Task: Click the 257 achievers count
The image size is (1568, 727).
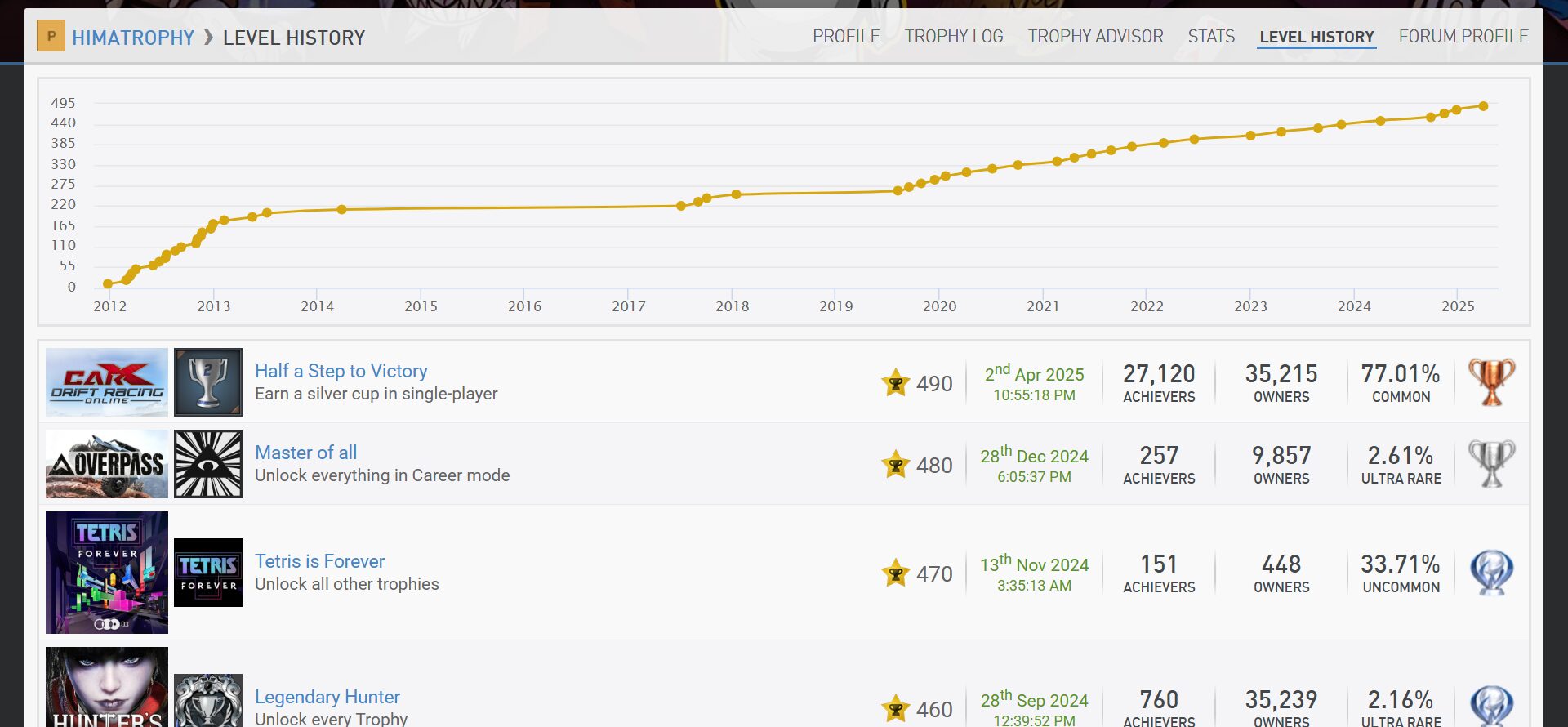Action: 1159,456
